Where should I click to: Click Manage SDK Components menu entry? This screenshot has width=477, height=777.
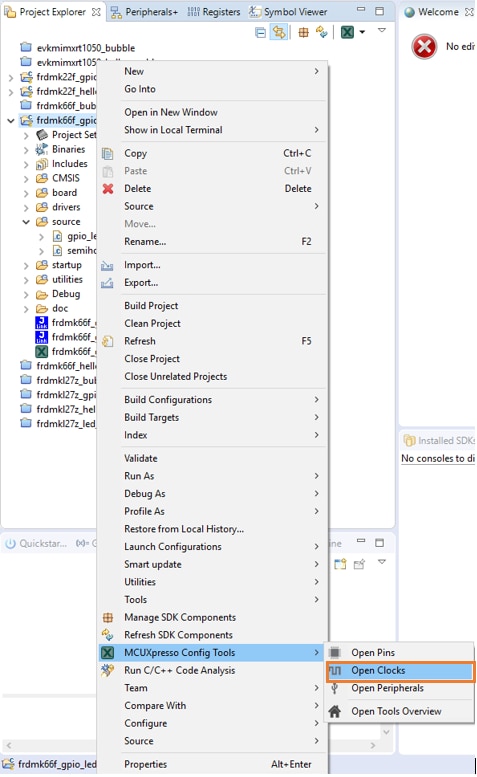212,618
